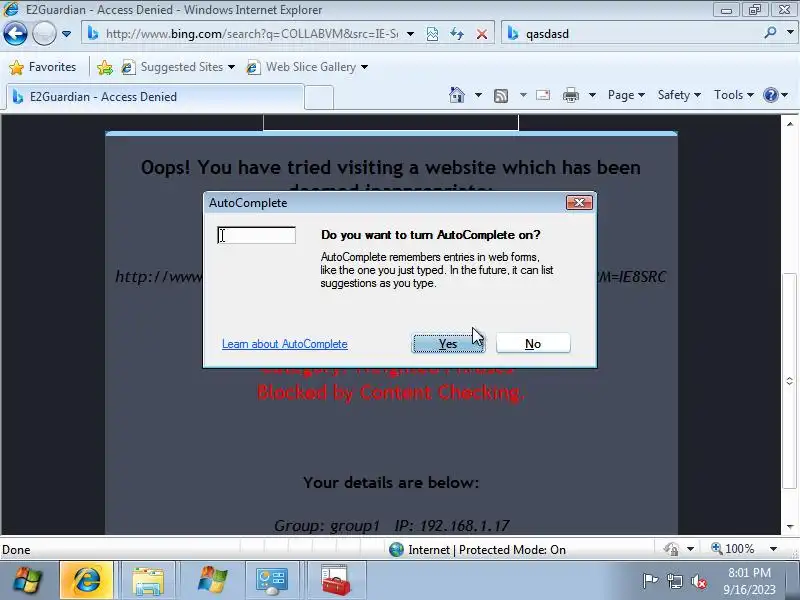800x600 pixels.
Task: Click the privacy report status bar icon
Action: (671, 549)
